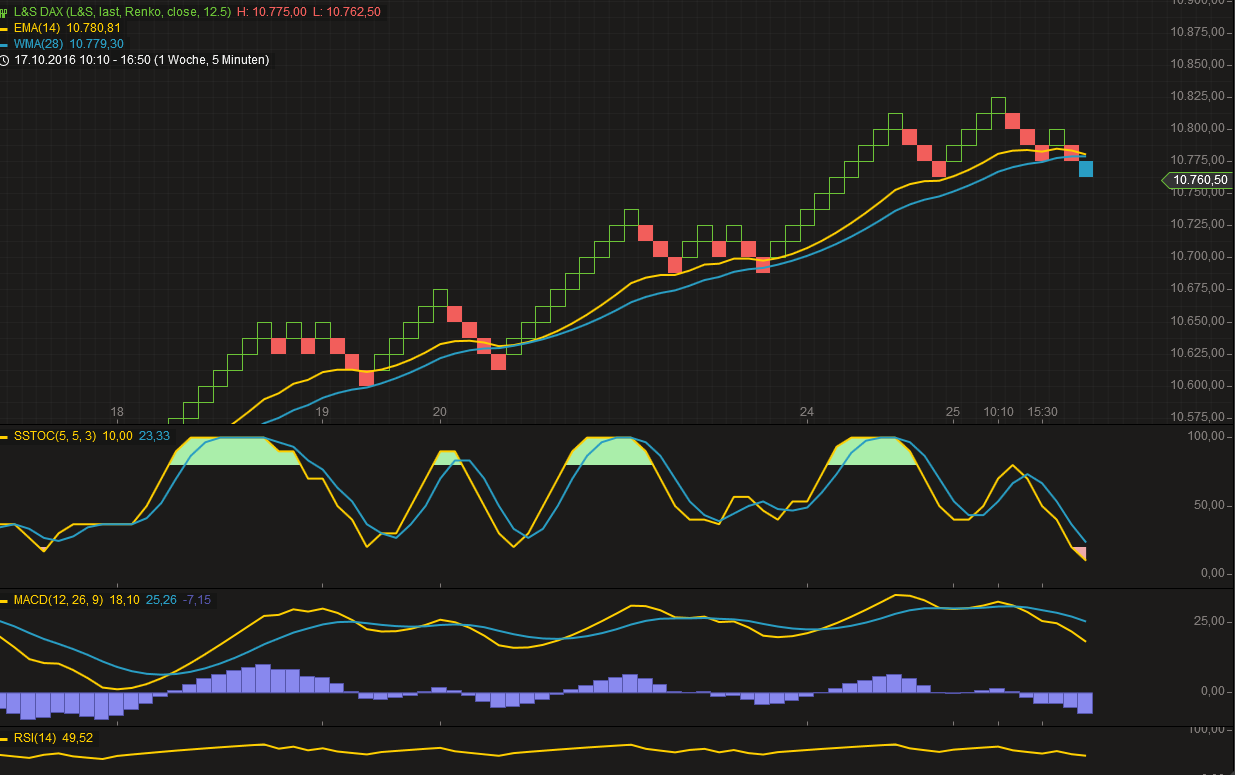The height and width of the screenshot is (775, 1235).
Task: Open settings for MACD(12, 26, 9) label
Action: coord(60,601)
